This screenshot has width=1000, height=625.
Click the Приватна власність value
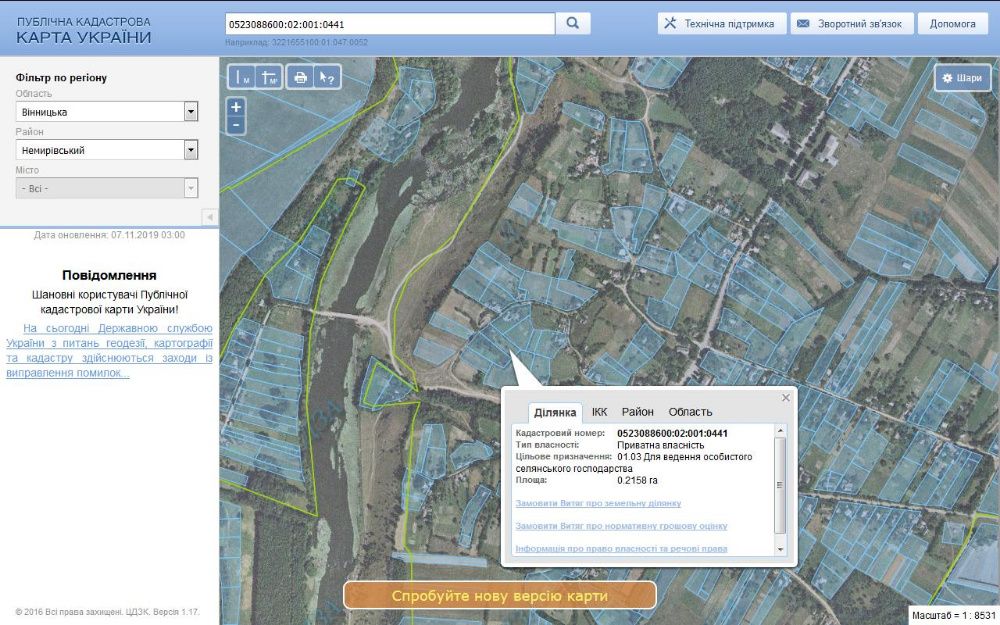tap(661, 445)
